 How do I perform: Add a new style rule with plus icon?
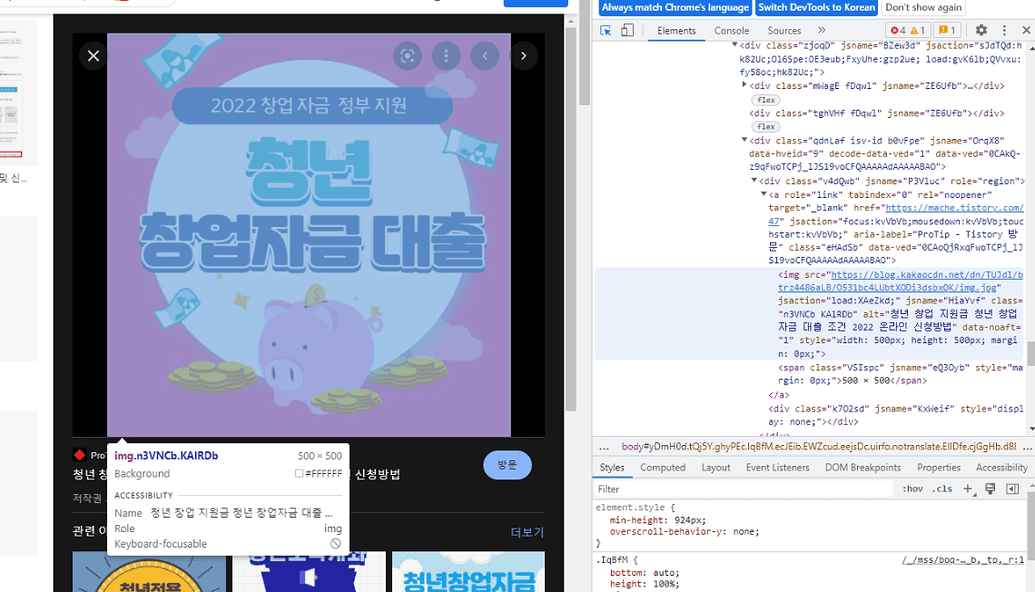coord(968,489)
